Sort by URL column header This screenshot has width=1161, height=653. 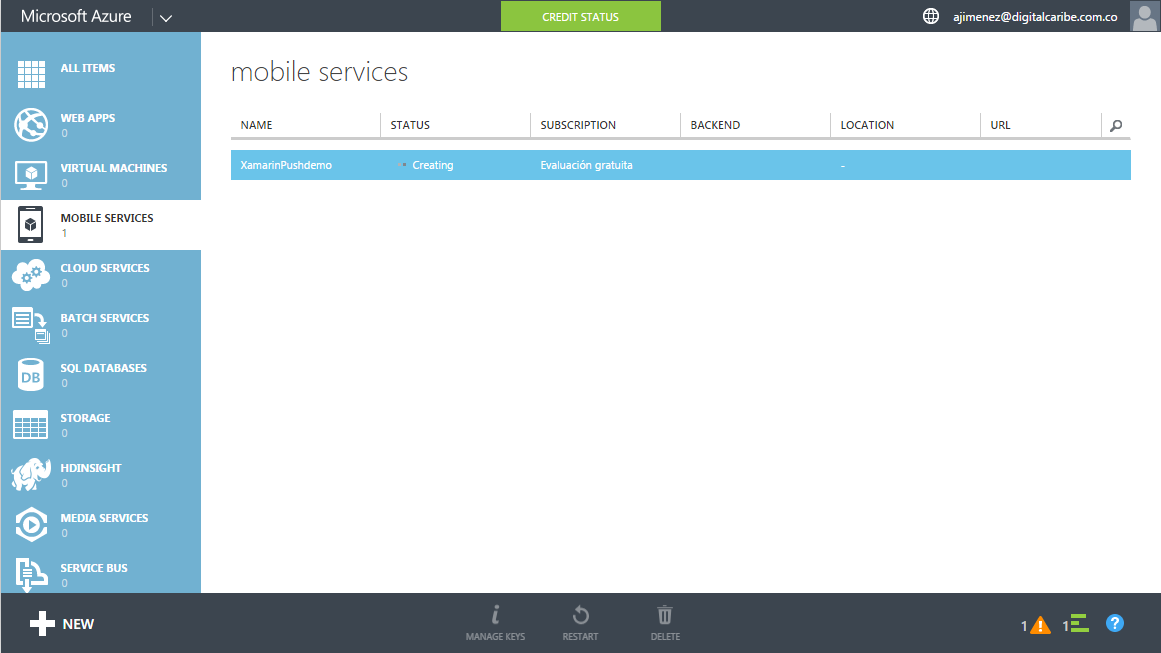pos(1000,125)
